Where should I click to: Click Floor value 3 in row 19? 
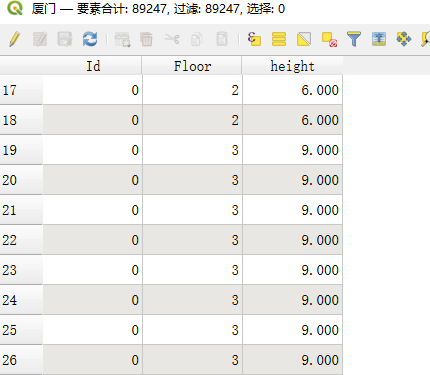(x=193, y=150)
